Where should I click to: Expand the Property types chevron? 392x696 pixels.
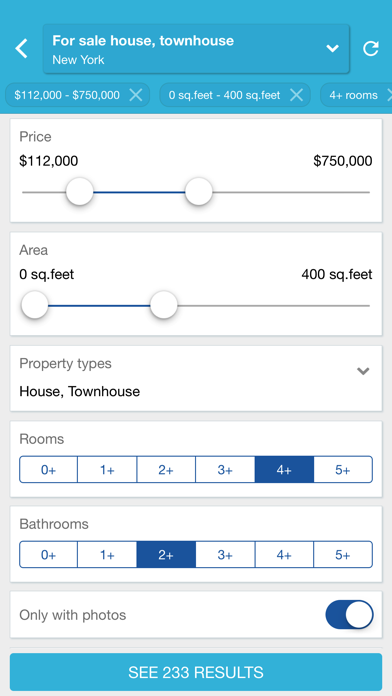pos(363,371)
